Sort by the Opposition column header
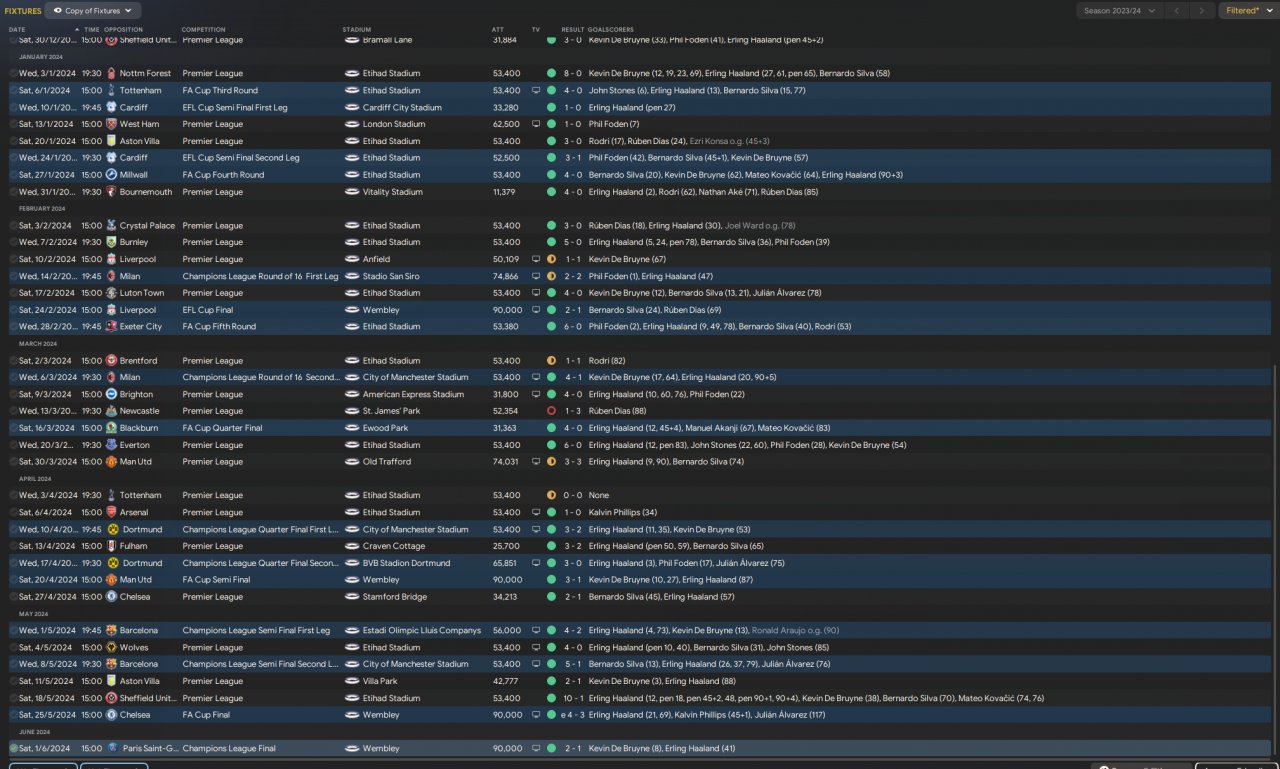 123,30
